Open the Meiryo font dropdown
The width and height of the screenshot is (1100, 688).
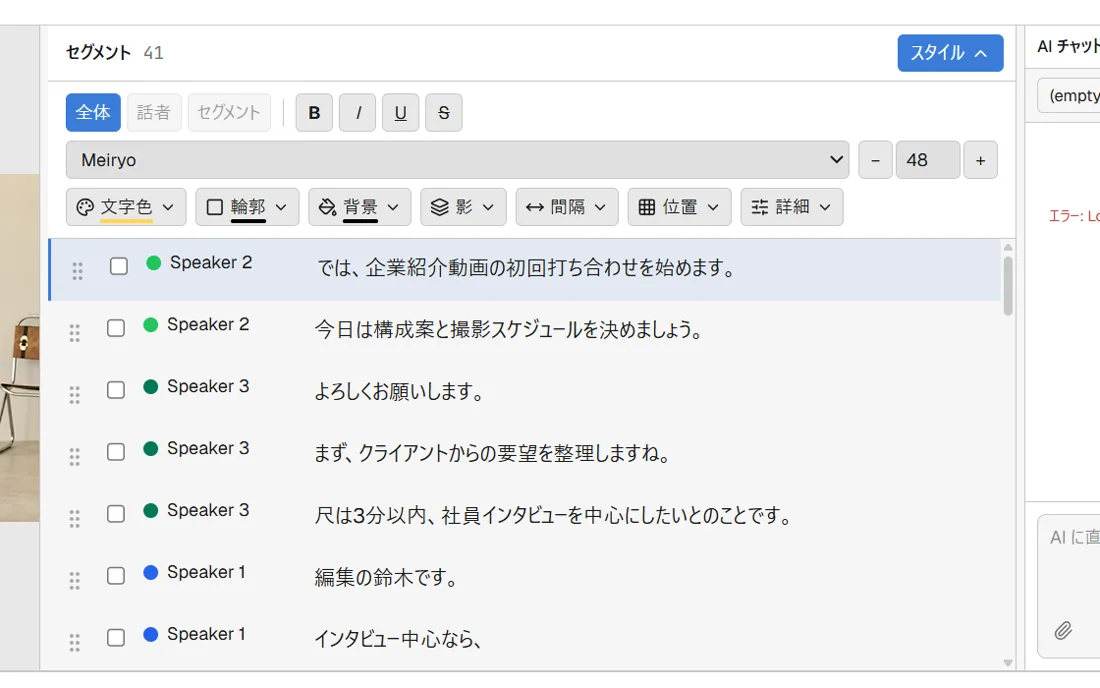pyautogui.click(x=457, y=160)
